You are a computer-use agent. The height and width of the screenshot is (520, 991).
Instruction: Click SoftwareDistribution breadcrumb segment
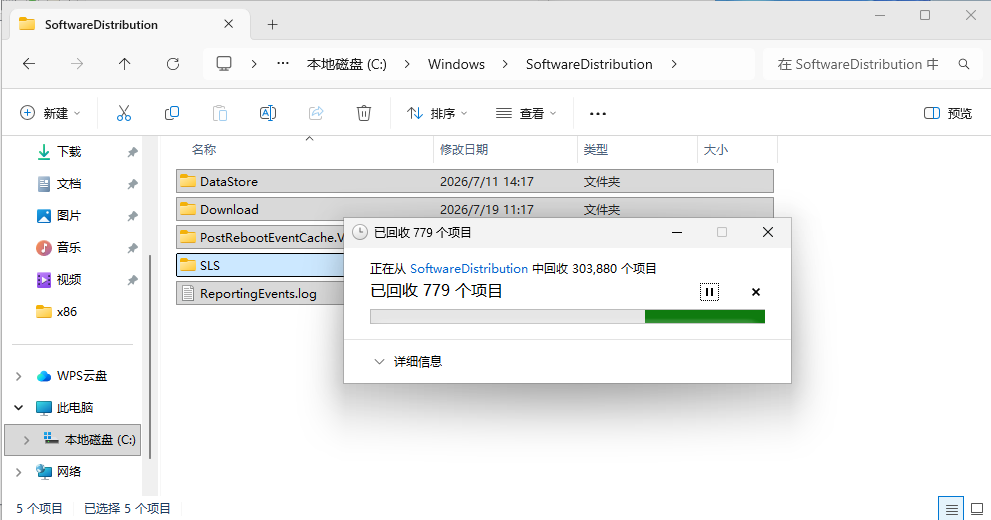pos(589,64)
